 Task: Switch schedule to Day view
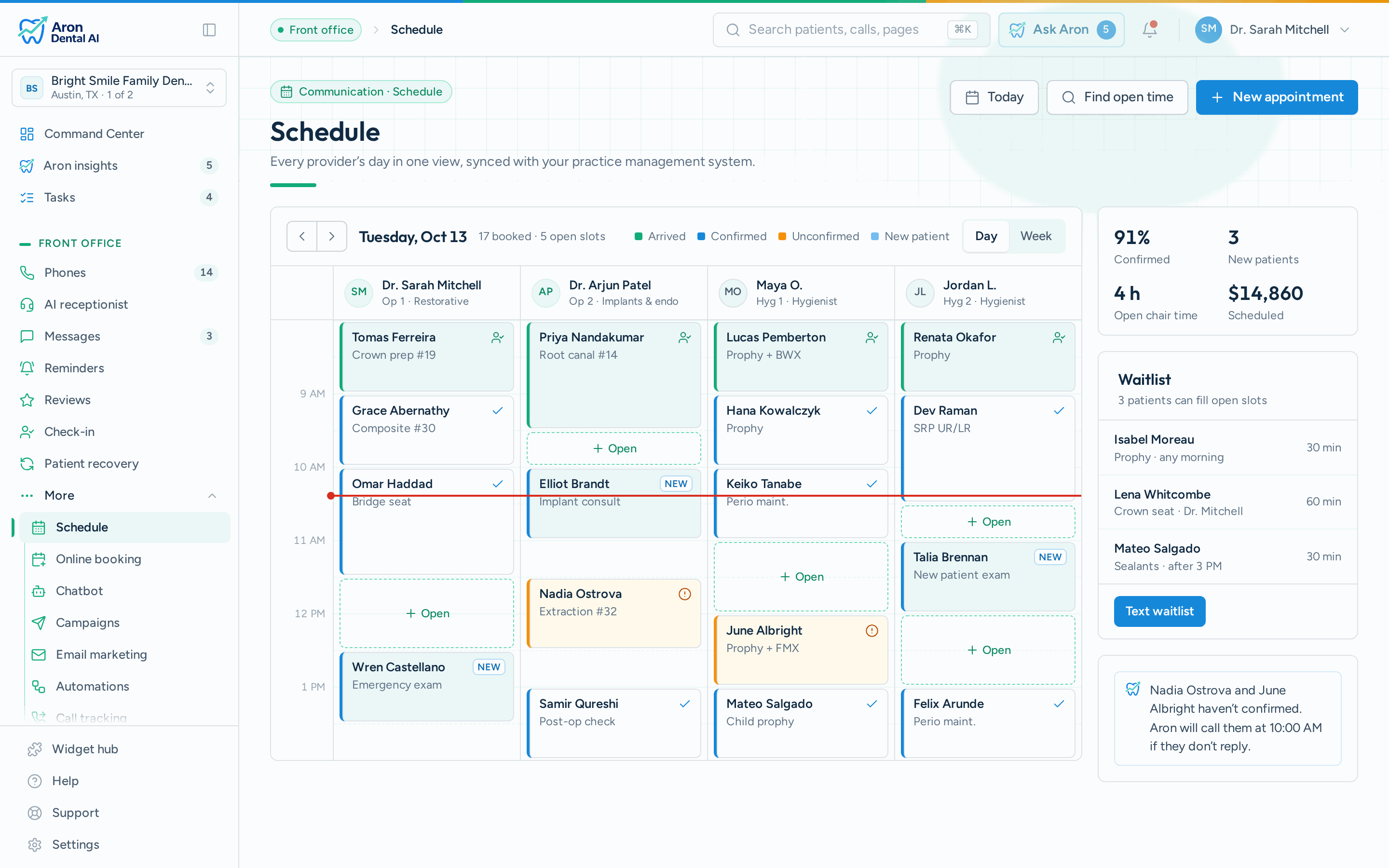(986, 236)
